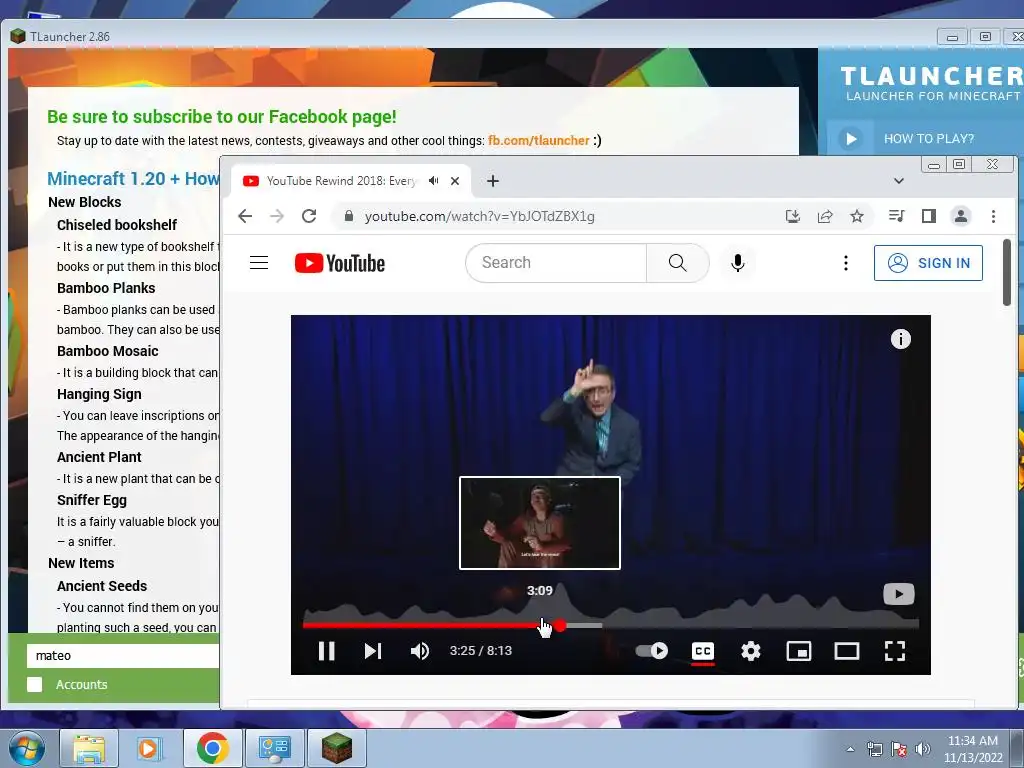
Task: Open the Control Panel taskbar icon
Action: [x=274, y=748]
